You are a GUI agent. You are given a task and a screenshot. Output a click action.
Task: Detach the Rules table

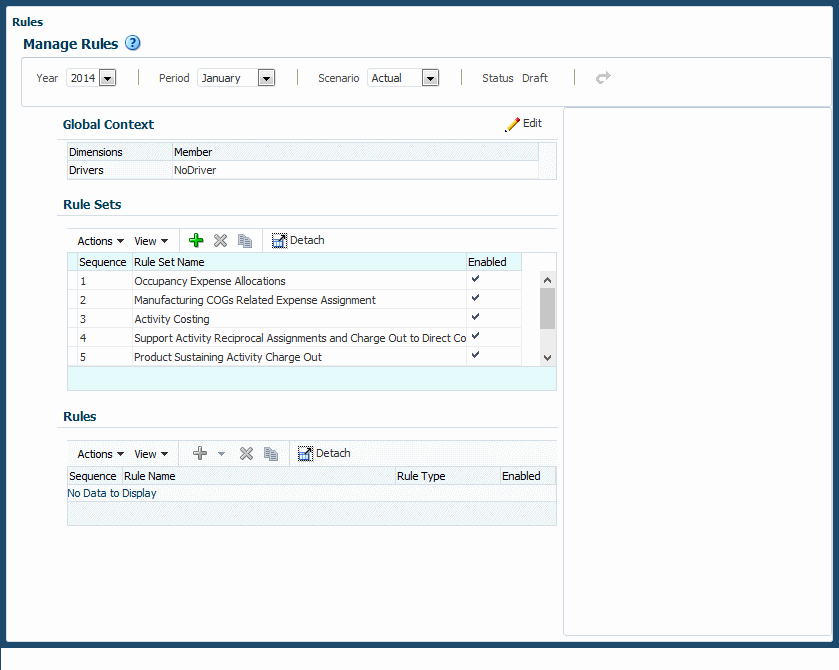tap(324, 453)
